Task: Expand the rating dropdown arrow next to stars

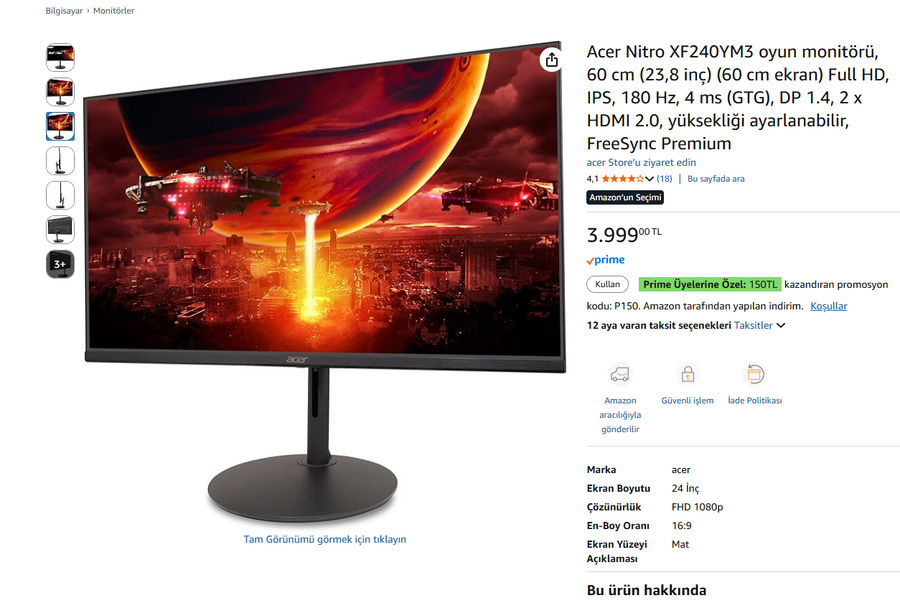Action: pyautogui.click(x=649, y=179)
